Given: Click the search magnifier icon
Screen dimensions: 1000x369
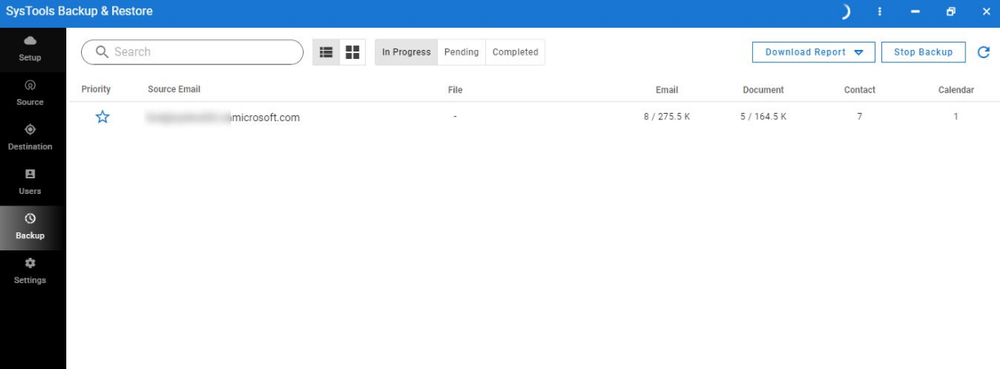Looking at the screenshot, I should pos(101,52).
